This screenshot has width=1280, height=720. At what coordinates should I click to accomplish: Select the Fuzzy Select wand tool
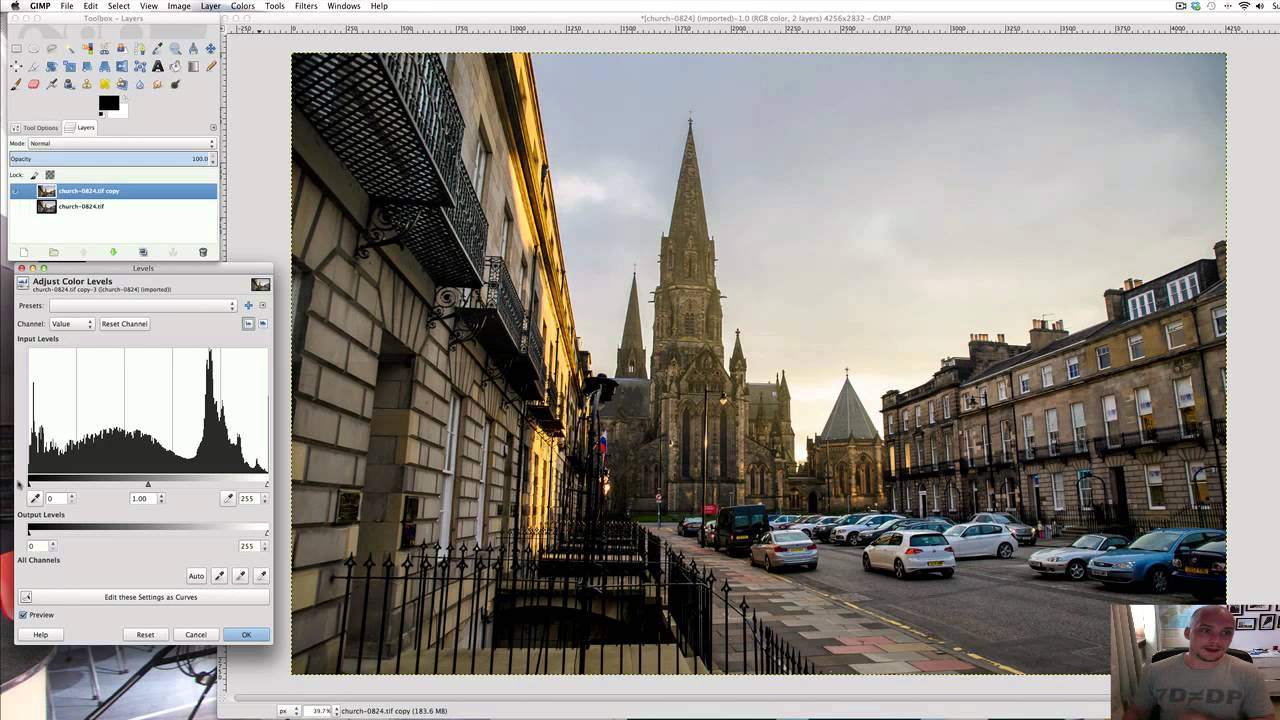(70, 48)
